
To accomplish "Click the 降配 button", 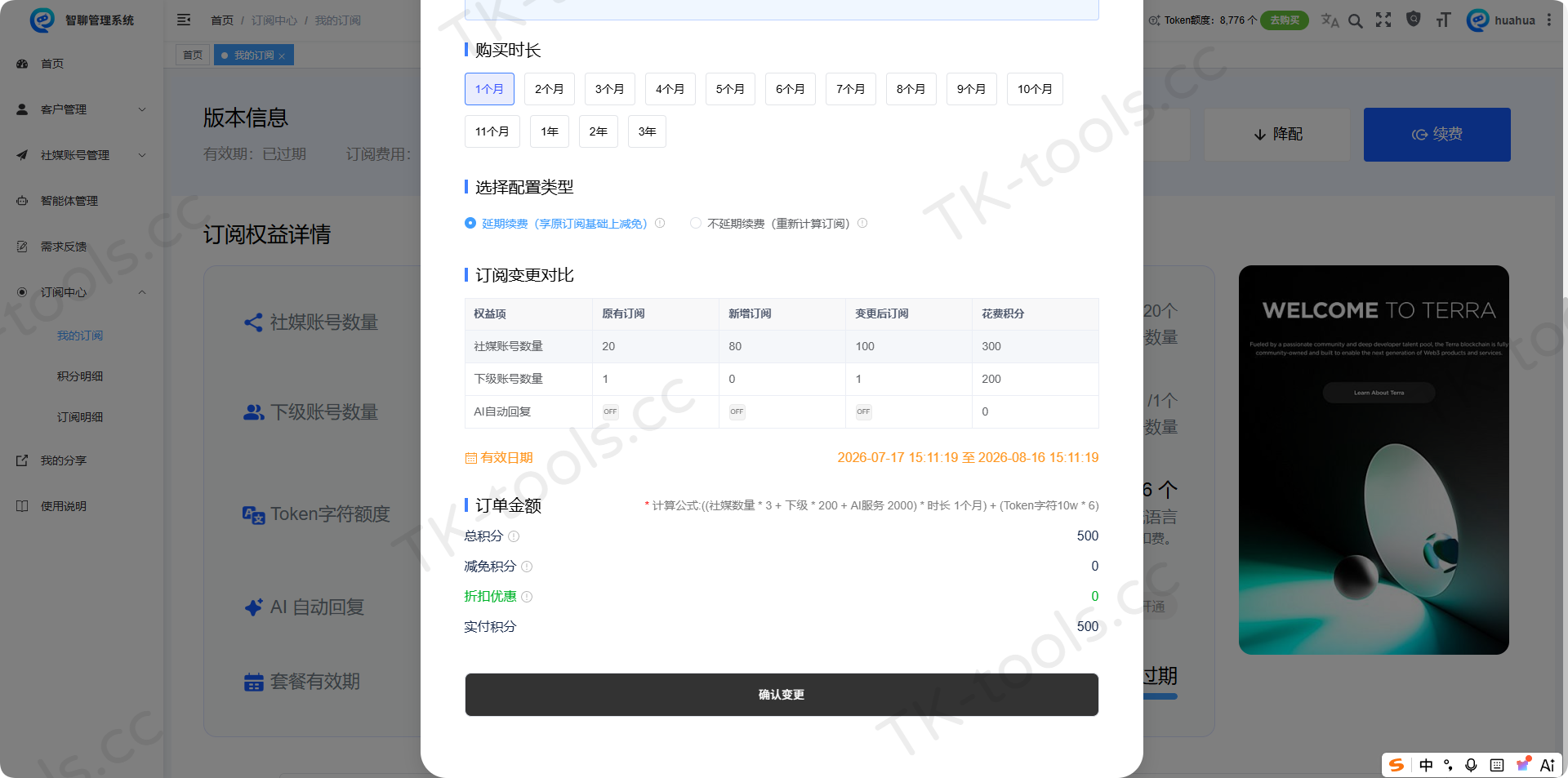I will click(x=1278, y=135).
